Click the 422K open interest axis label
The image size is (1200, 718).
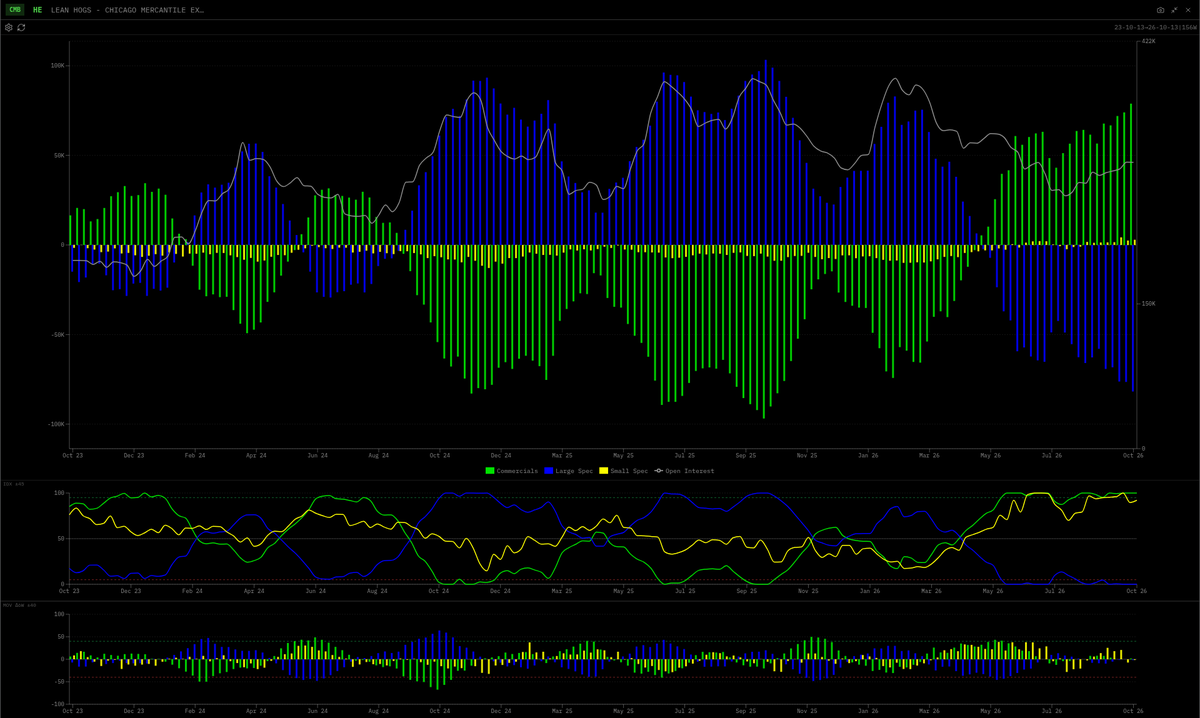1148,41
